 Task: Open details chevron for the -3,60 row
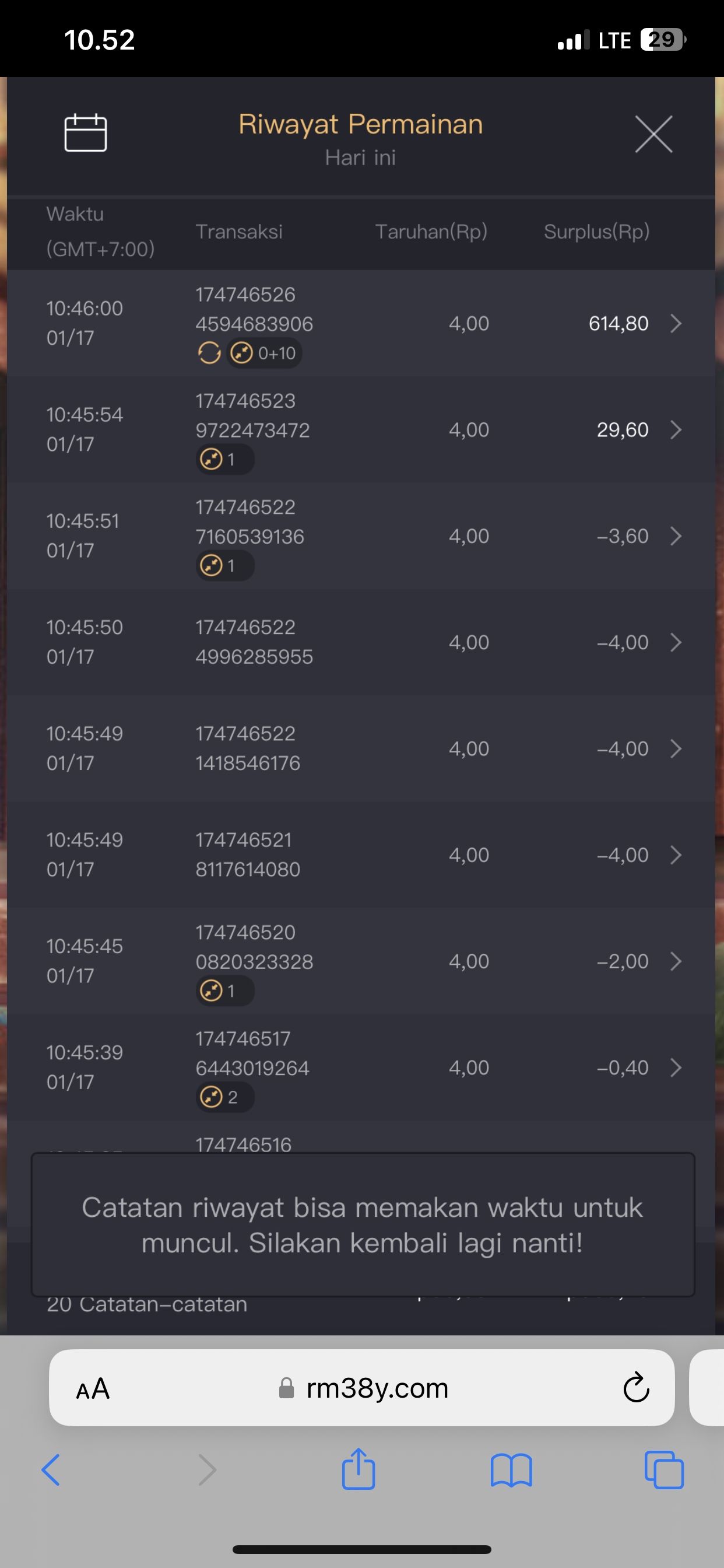click(676, 536)
